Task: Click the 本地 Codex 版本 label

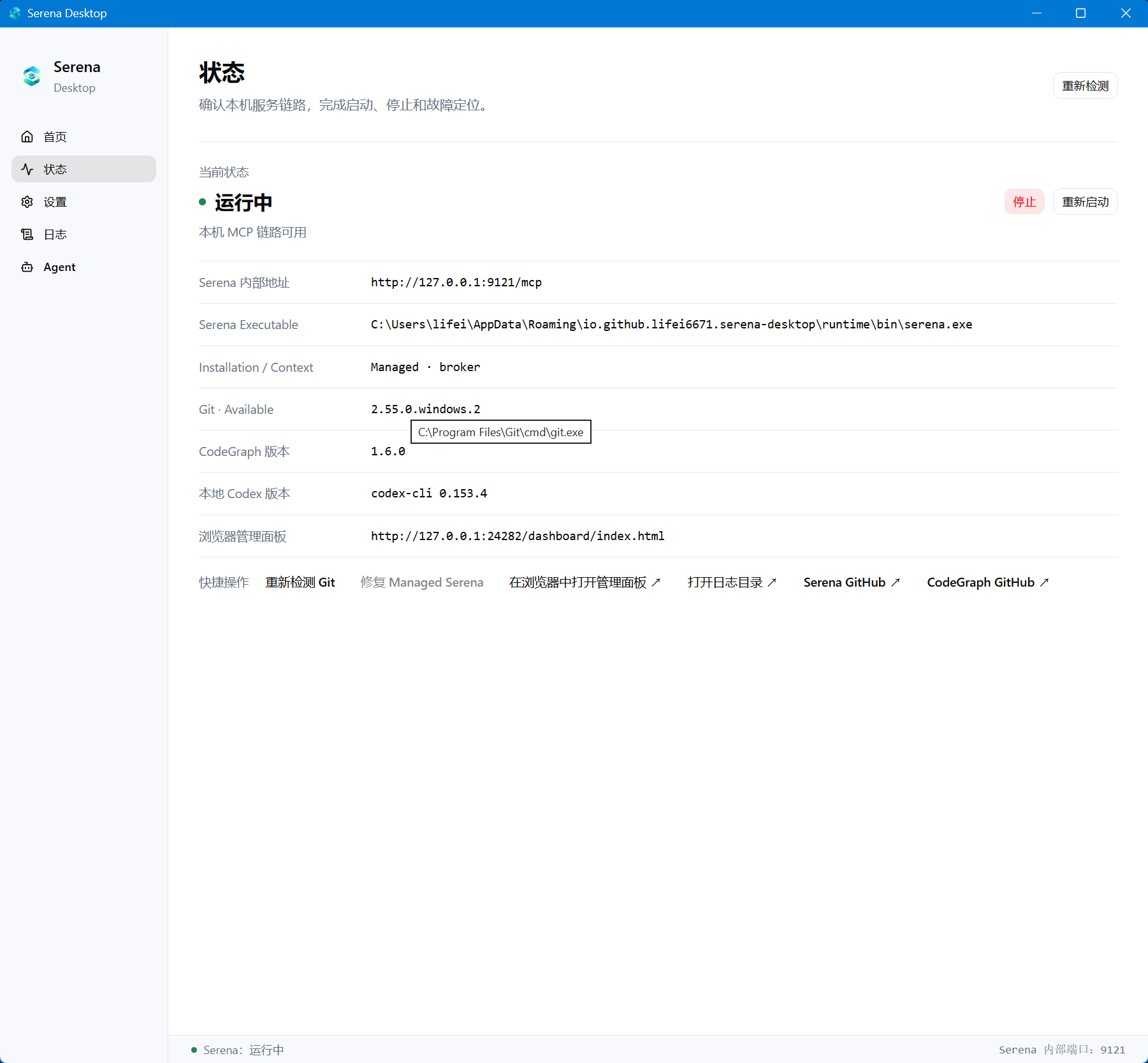Action: coord(245,494)
